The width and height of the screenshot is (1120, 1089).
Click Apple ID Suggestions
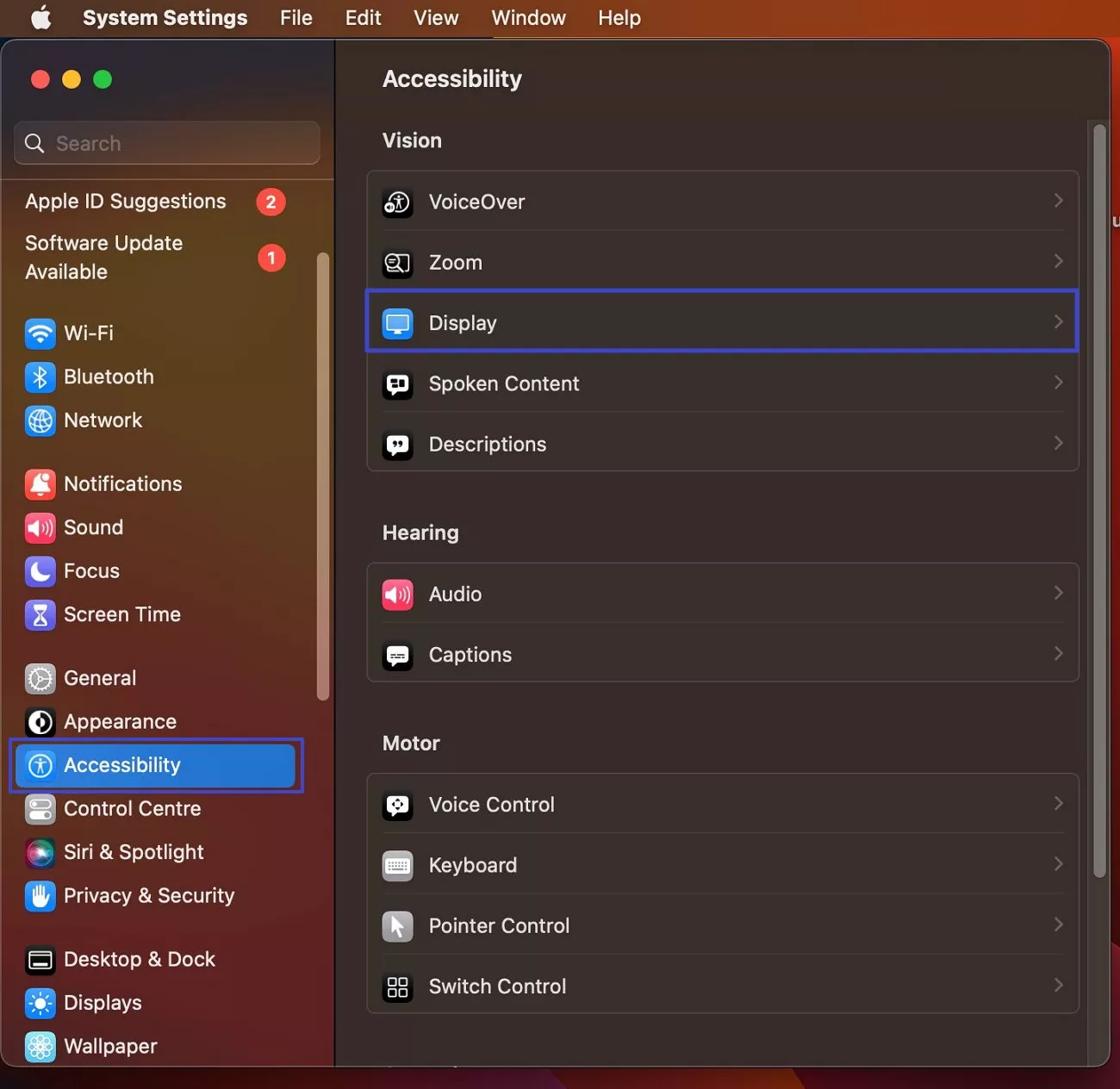125,201
